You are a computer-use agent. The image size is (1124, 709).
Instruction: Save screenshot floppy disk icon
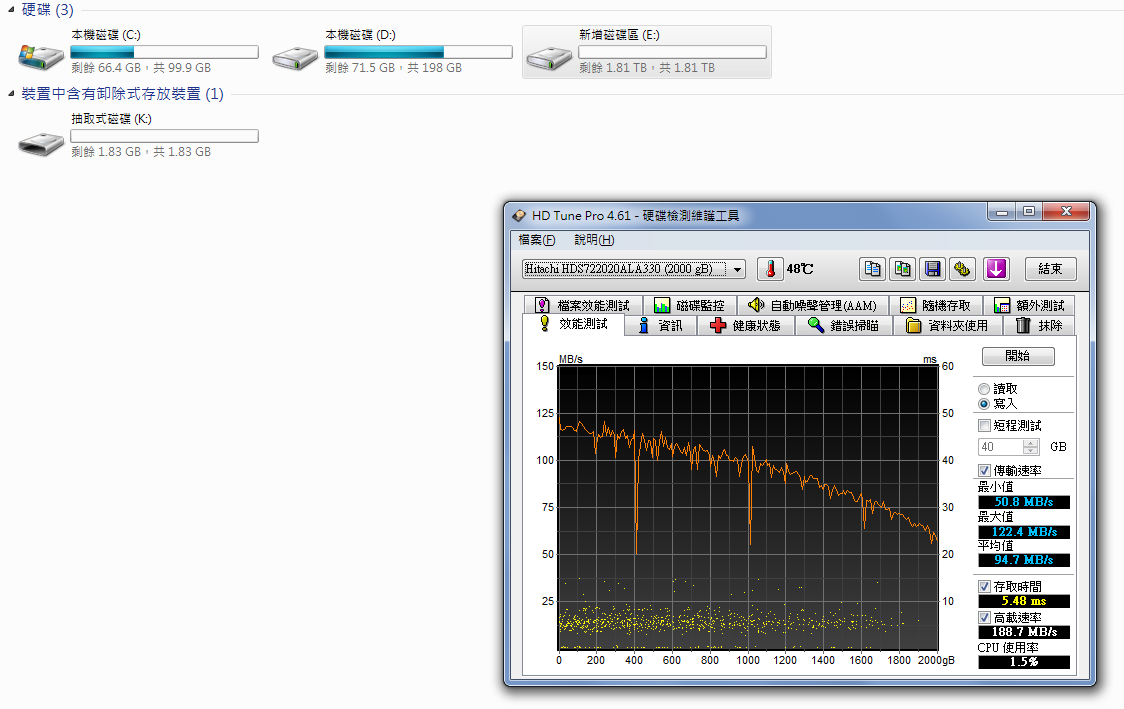click(x=933, y=269)
